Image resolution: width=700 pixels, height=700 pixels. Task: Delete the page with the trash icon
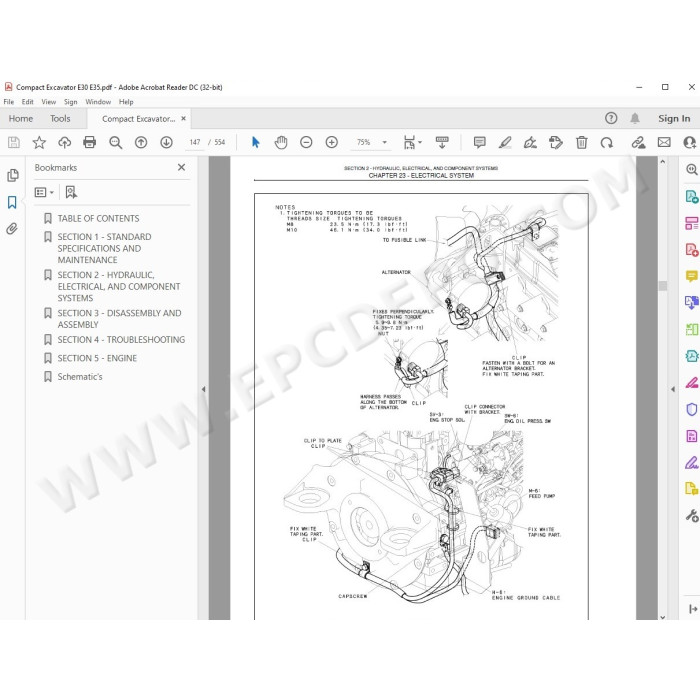tap(581, 142)
